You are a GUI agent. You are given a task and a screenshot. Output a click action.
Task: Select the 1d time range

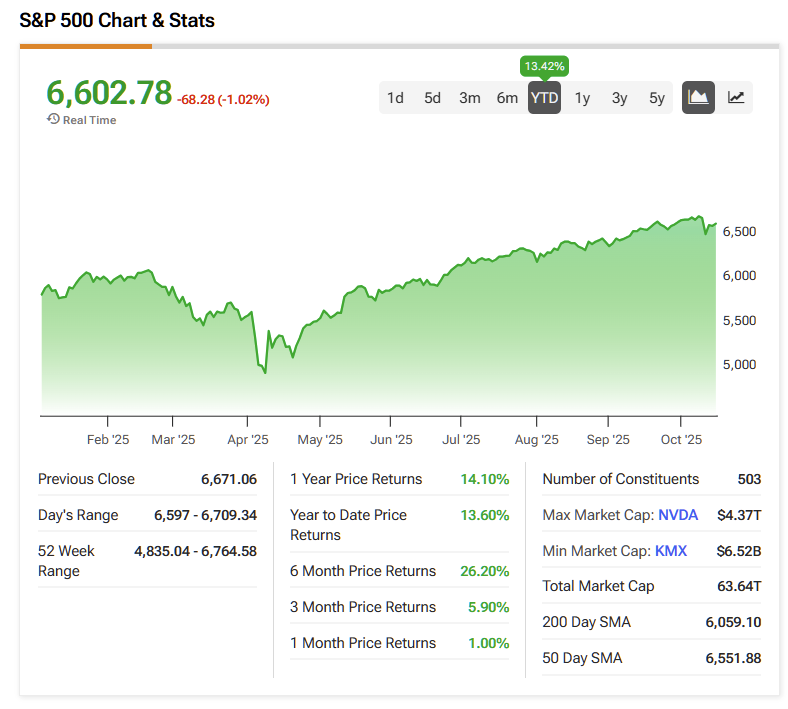[395, 98]
